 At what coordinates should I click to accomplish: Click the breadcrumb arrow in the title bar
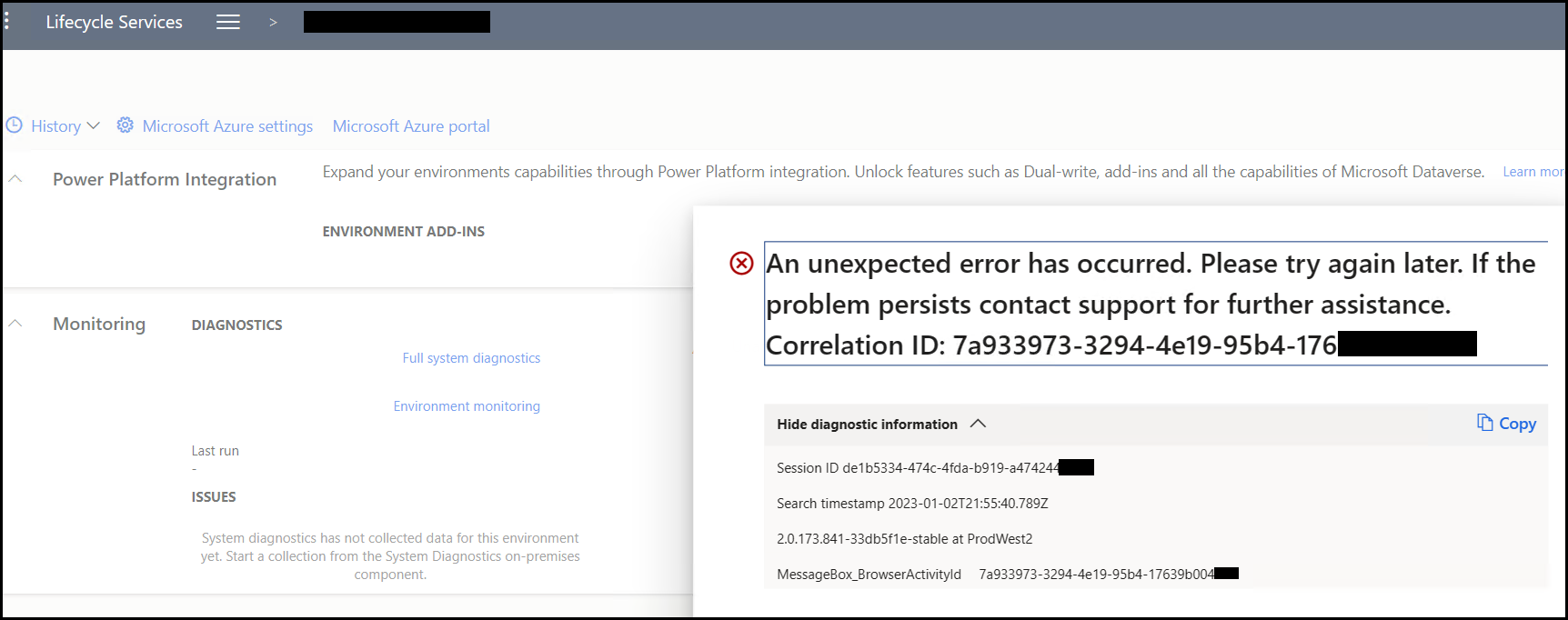[x=273, y=21]
